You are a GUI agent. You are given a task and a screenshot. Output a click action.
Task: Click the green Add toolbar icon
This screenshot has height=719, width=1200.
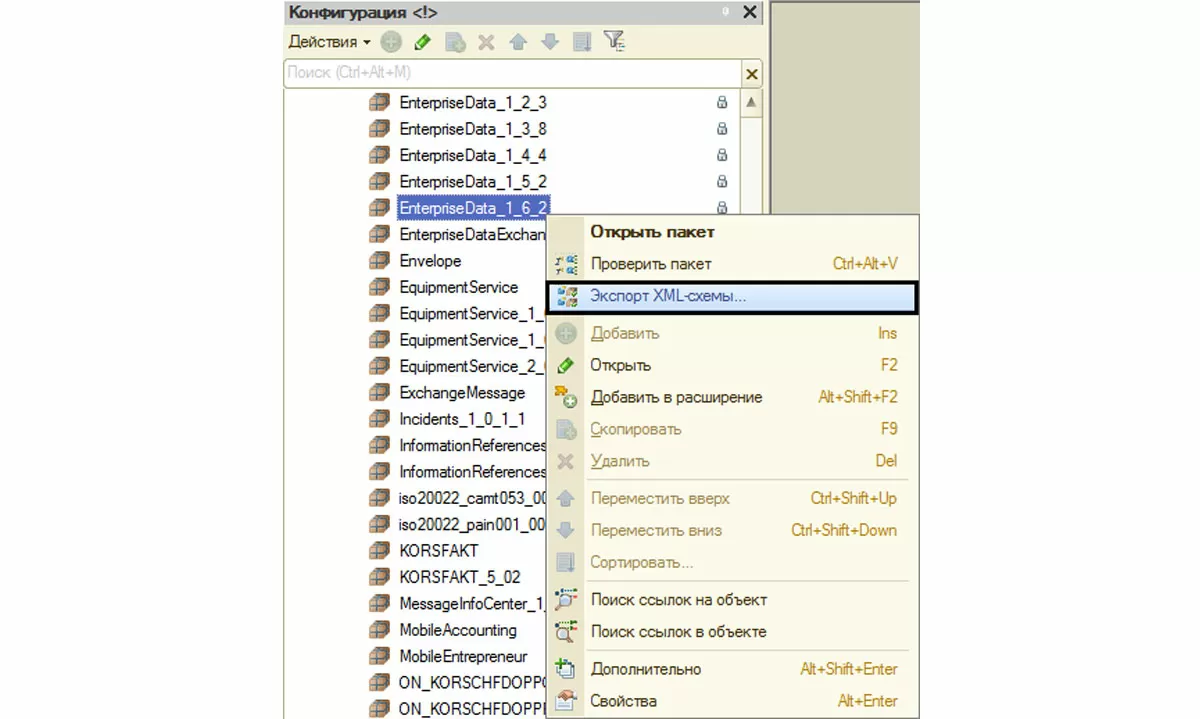(391, 42)
